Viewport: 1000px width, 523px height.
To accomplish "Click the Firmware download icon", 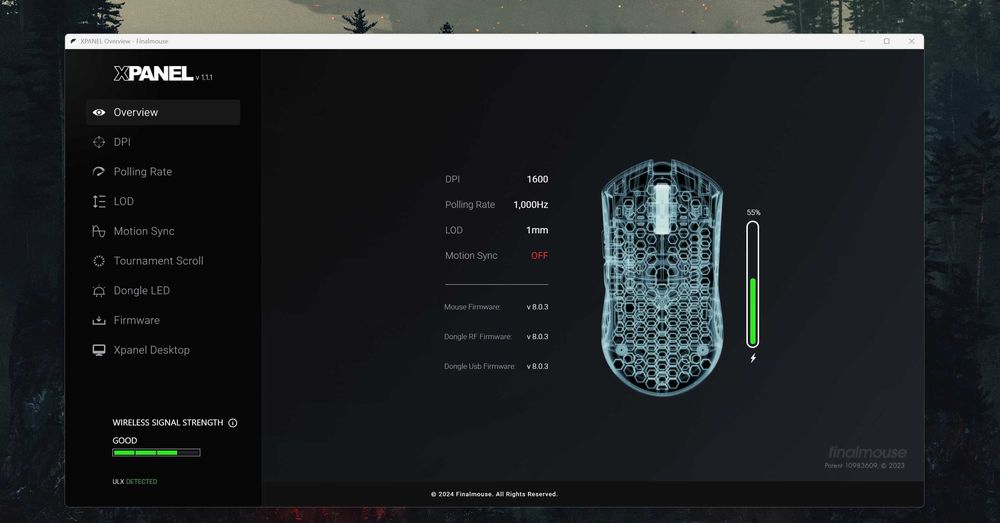I will tap(99, 320).
